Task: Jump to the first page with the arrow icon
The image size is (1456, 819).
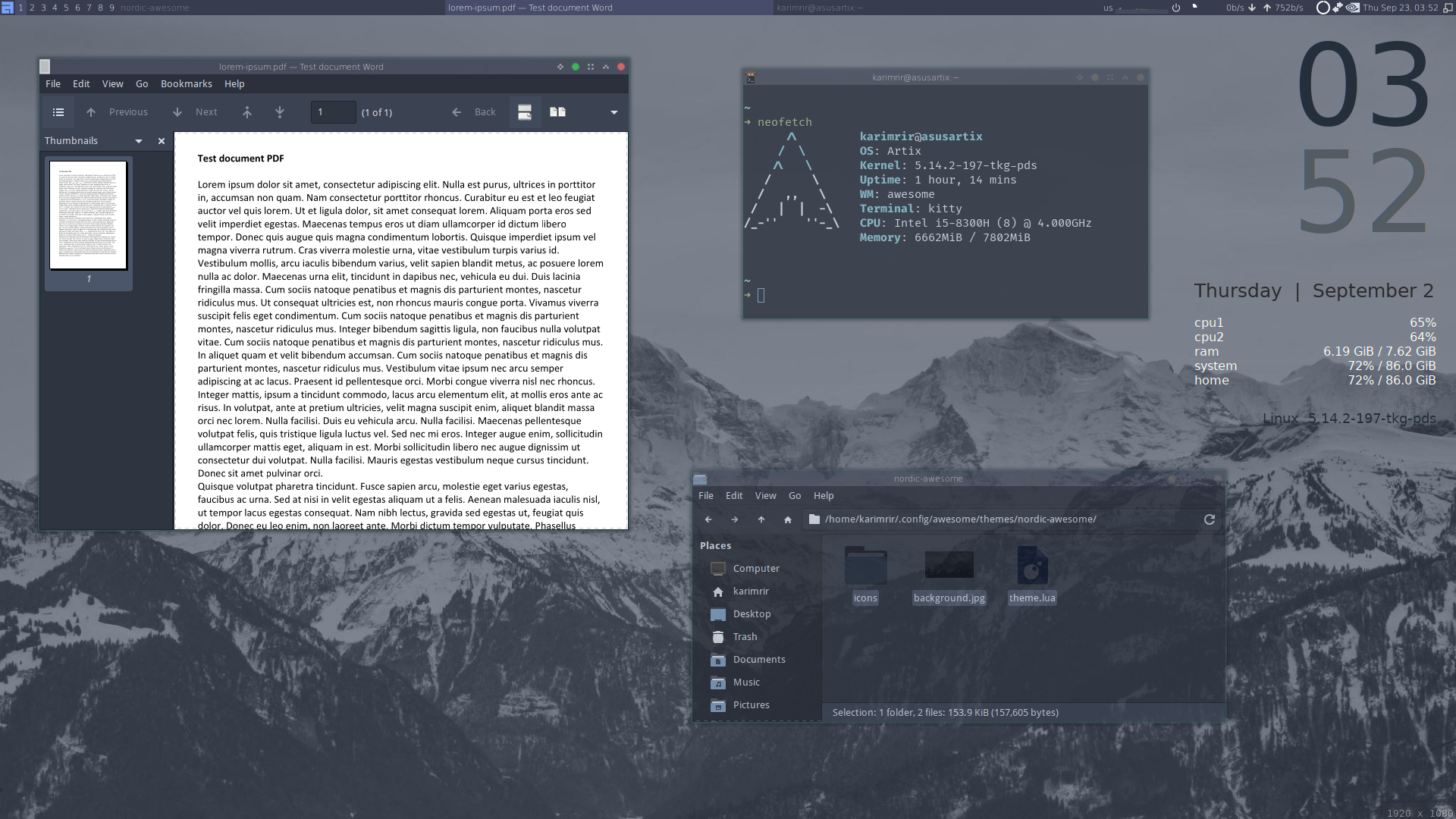Action: [x=246, y=112]
